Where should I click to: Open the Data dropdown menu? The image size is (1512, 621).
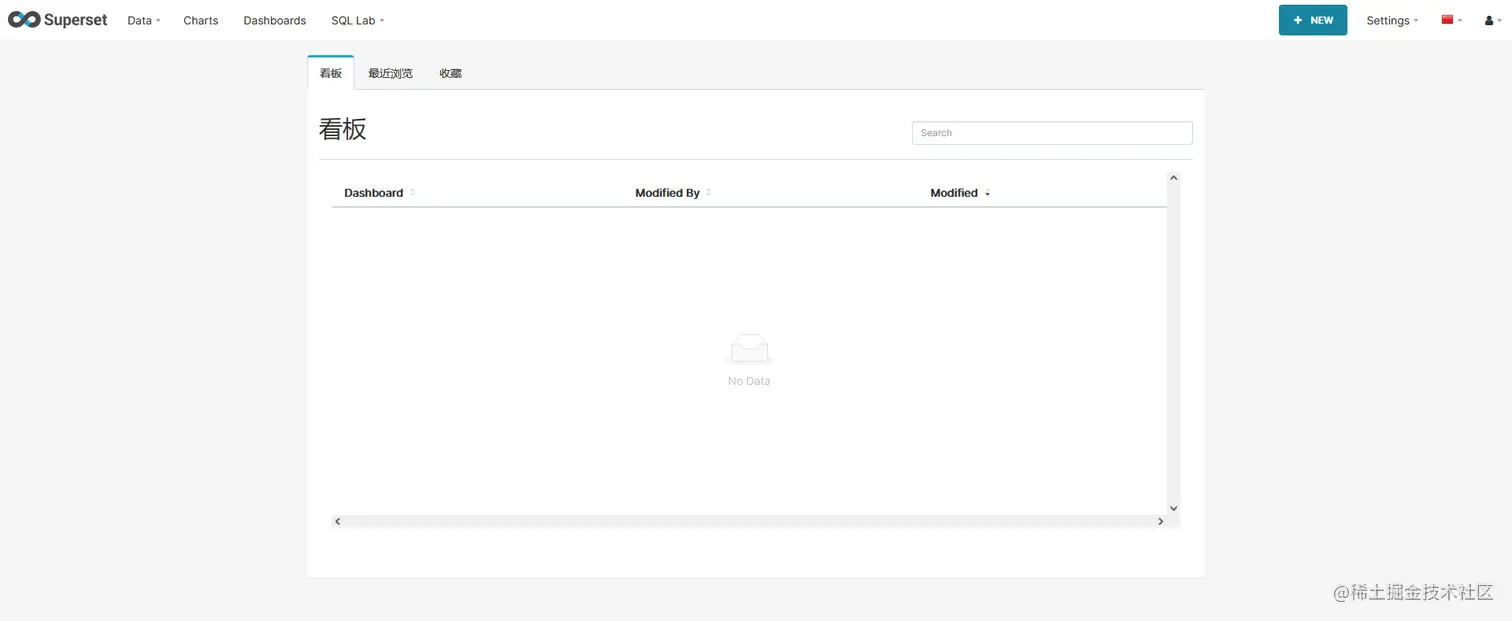[x=144, y=20]
